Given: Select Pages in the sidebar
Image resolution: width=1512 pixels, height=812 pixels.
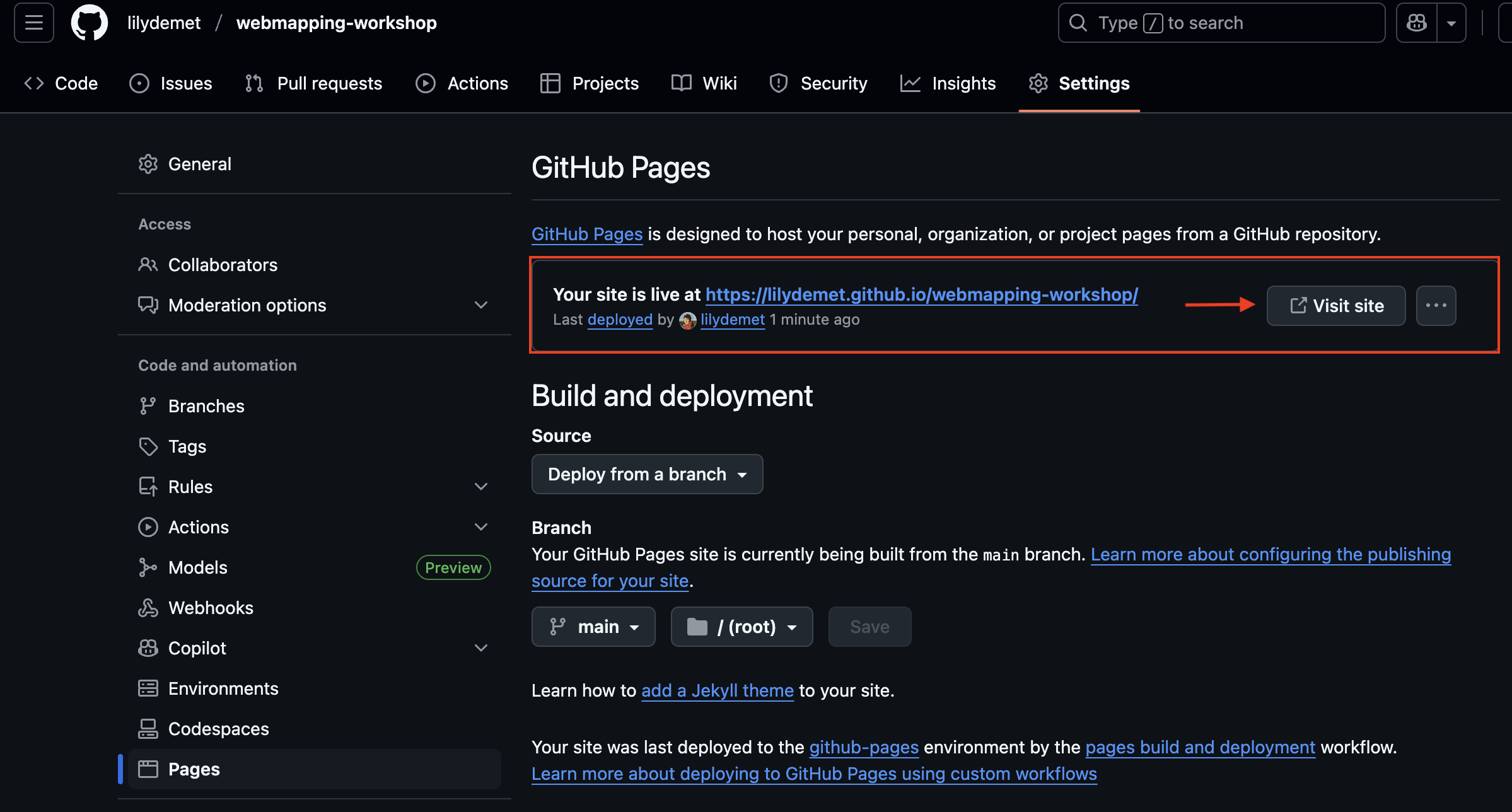Looking at the screenshot, I should tap(314, 769).
